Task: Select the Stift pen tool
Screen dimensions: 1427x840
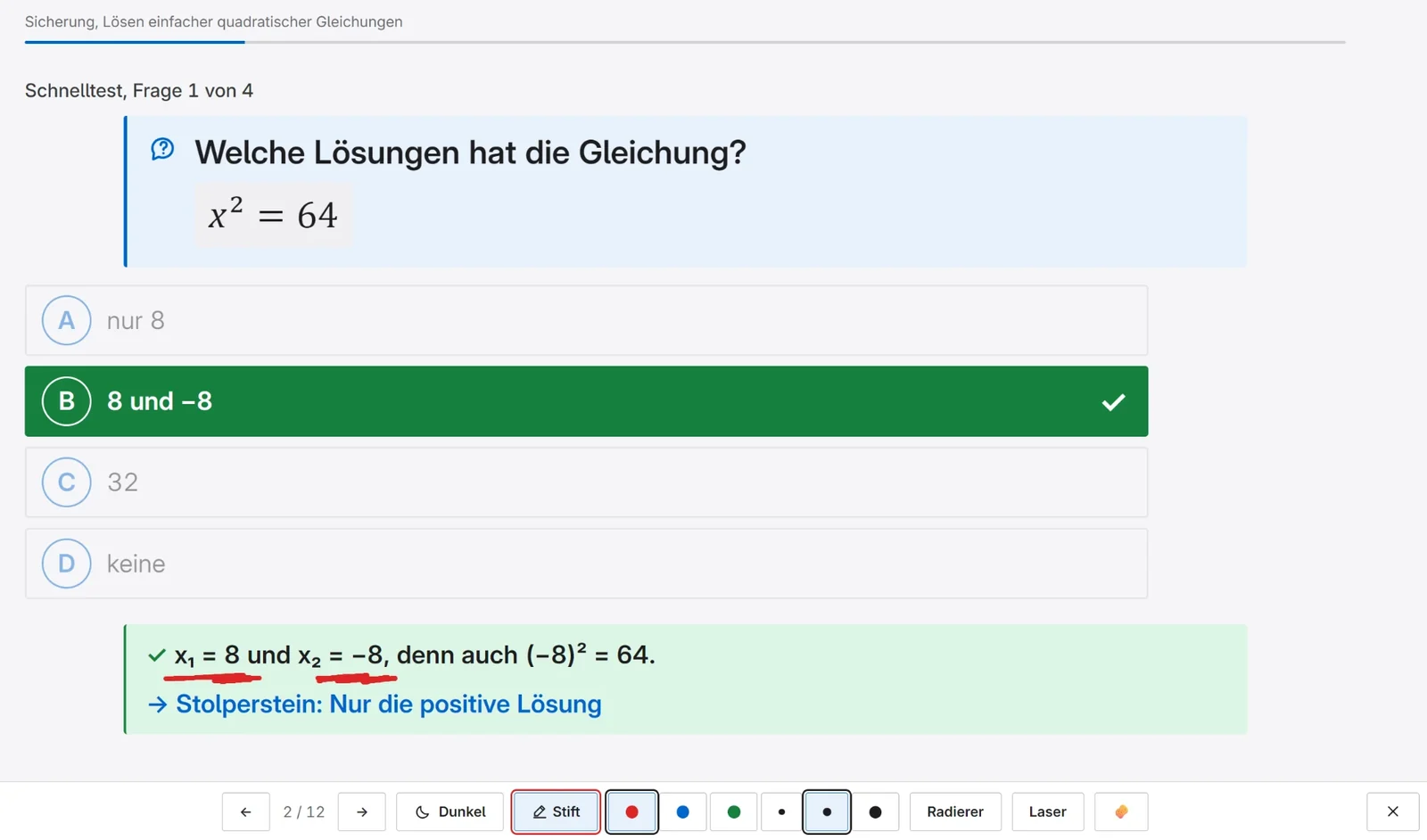Action: [x=556, y=811]
